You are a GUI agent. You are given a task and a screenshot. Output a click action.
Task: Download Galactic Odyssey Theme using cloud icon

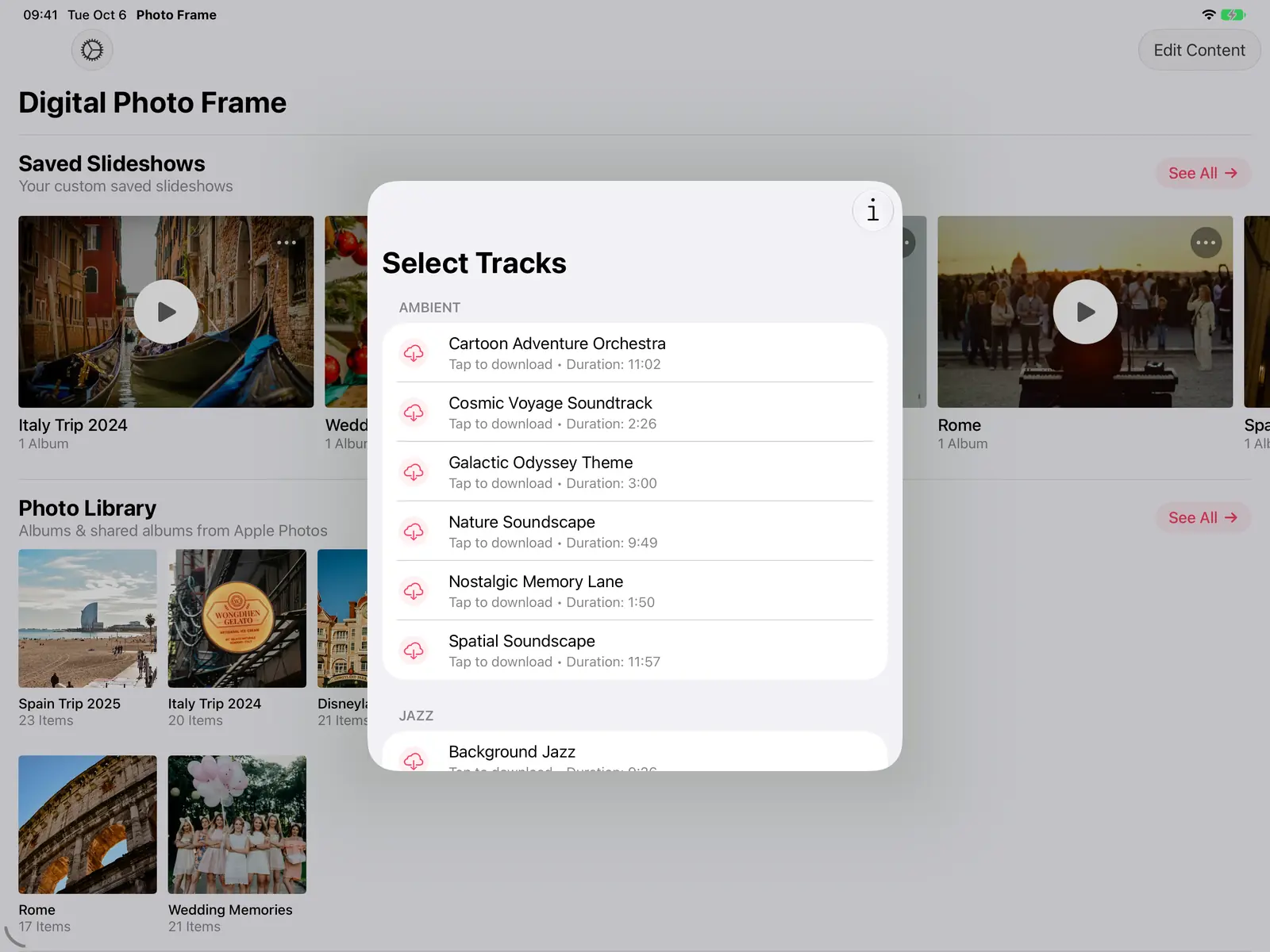pyautogui.click(x=414, y=472)
